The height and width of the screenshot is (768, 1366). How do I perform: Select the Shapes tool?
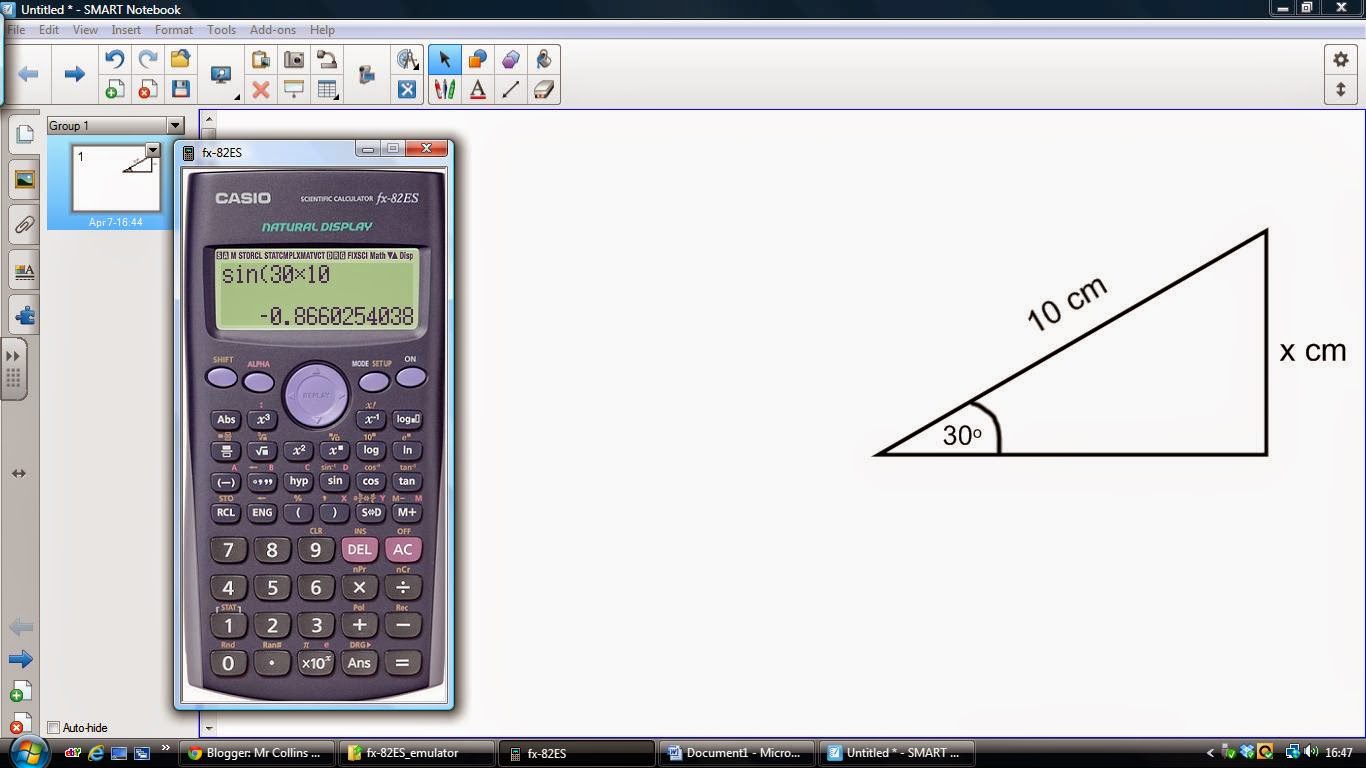[477, 60]
